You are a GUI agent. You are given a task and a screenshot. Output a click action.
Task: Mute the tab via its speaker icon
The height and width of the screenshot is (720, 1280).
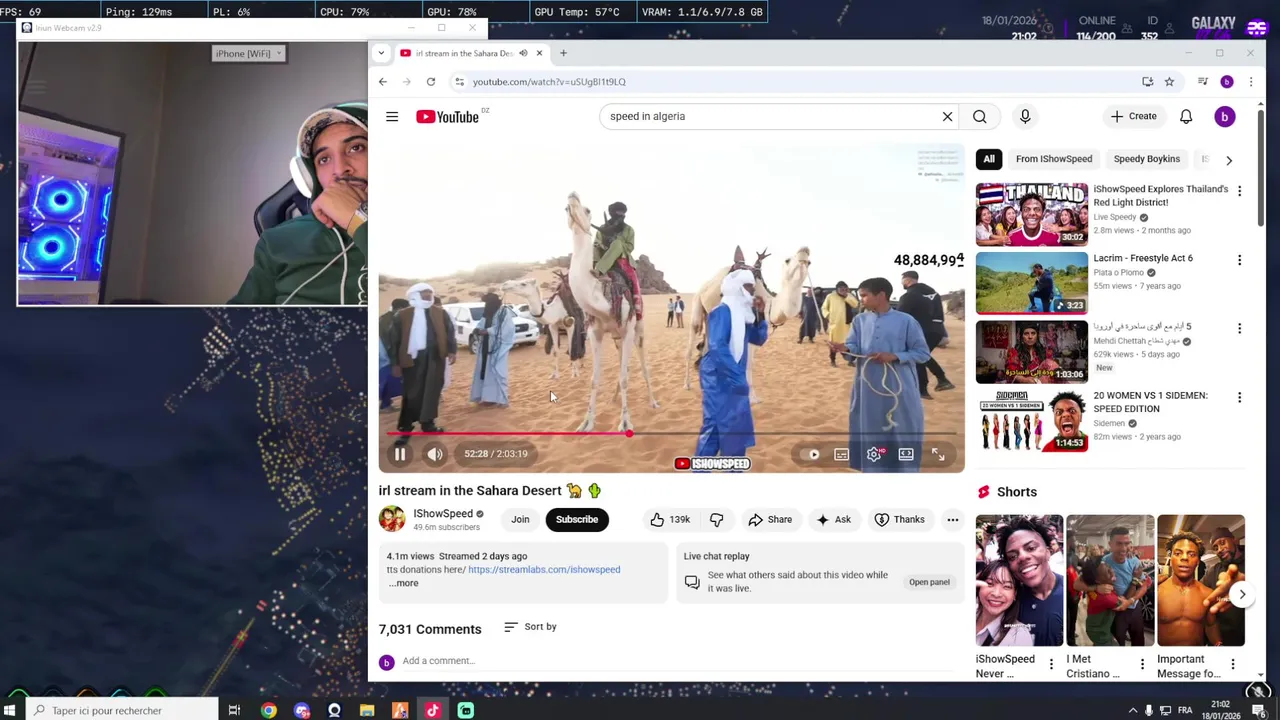pyautogui.click(x=523, y=53)
